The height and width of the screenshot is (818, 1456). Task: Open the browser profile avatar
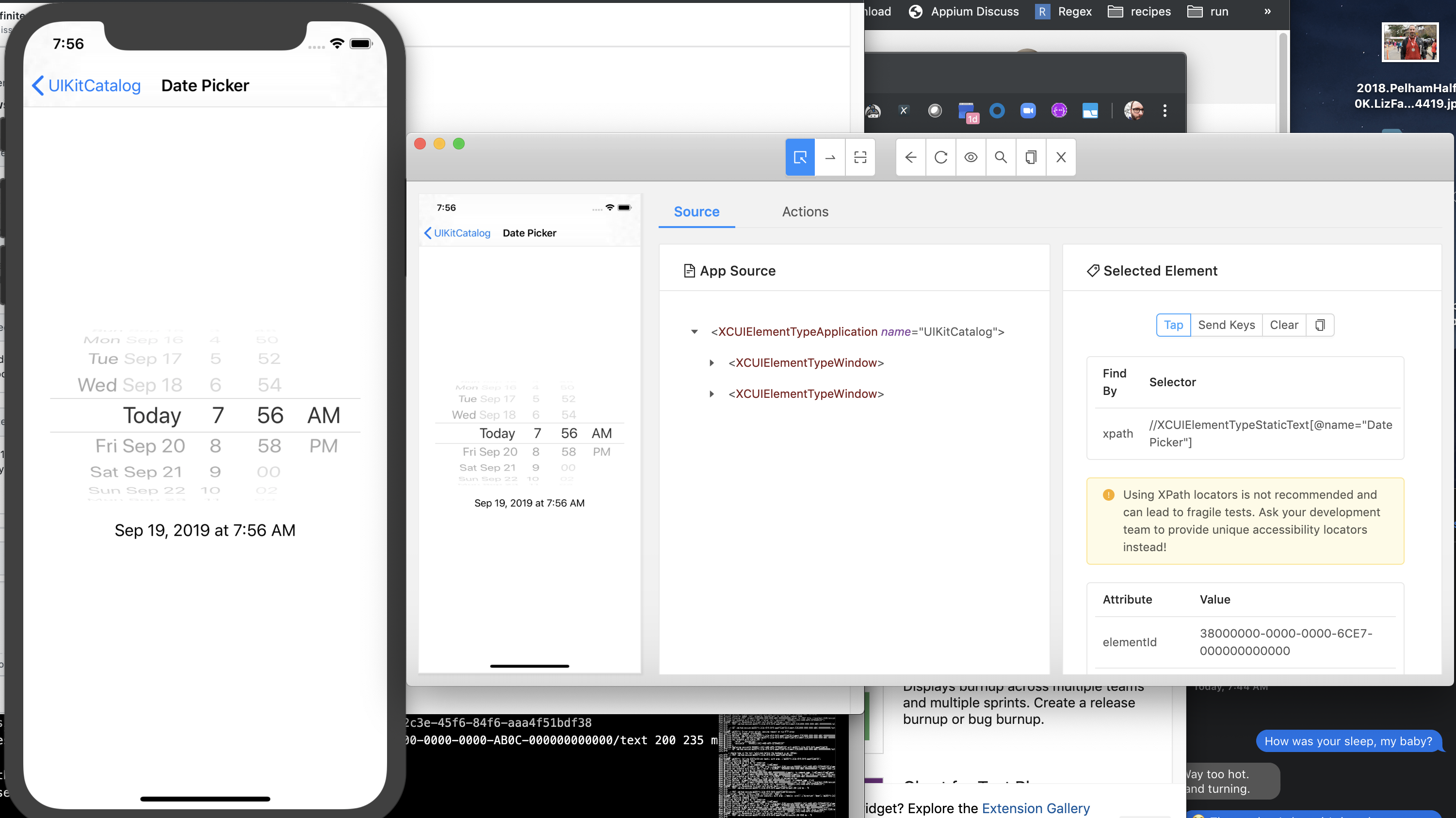coord(1134,111)
